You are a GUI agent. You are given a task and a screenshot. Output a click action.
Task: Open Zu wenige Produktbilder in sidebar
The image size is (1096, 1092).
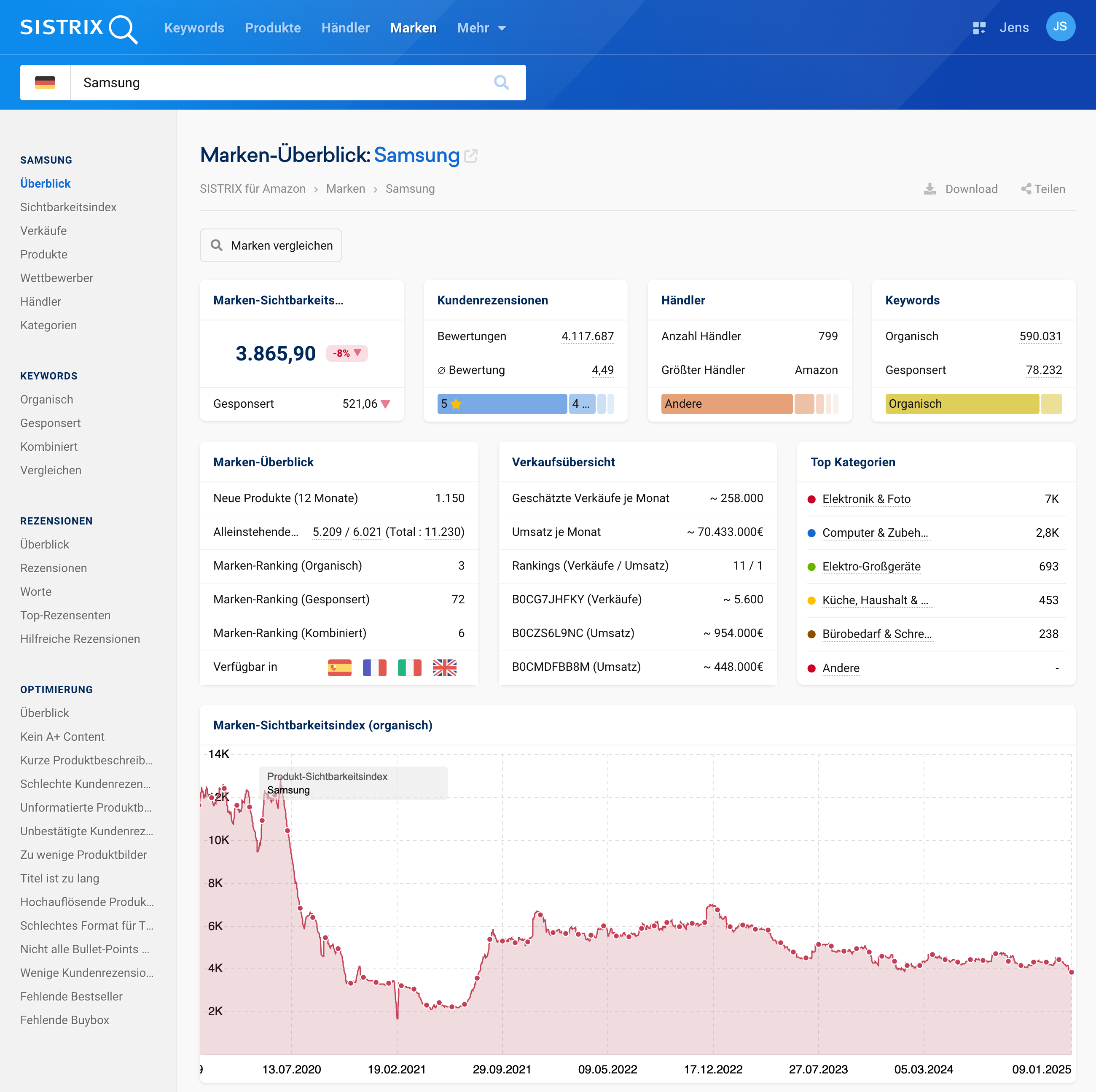83,855
